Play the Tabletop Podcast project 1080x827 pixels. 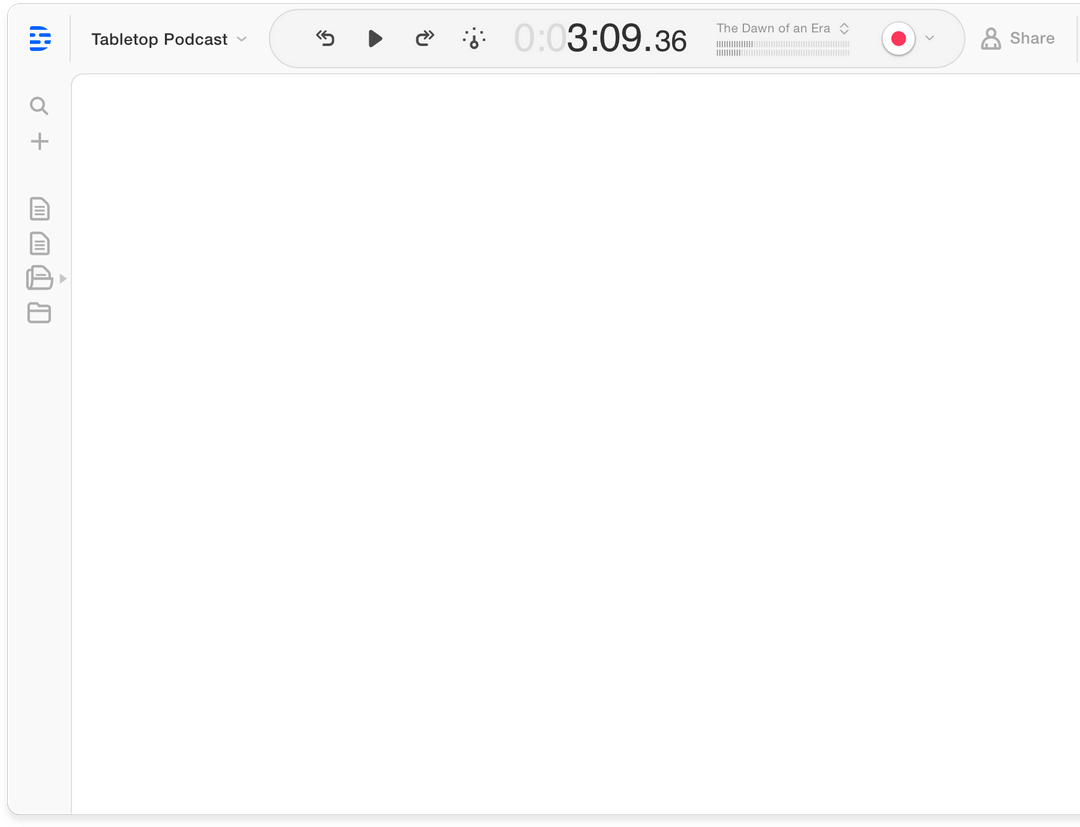pyautogui.click(x=375, y=38)
